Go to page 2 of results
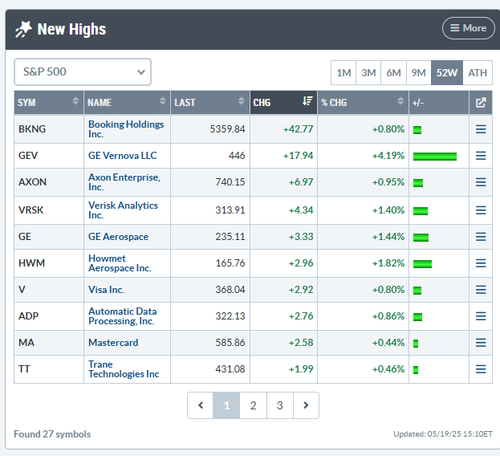Viewport: 500px width, 456px height. tap(253, 405)
